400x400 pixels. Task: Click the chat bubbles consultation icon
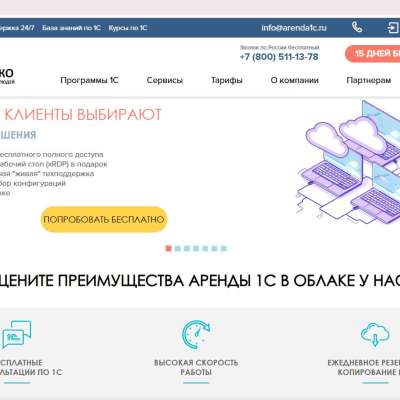[x=16, y=335]
